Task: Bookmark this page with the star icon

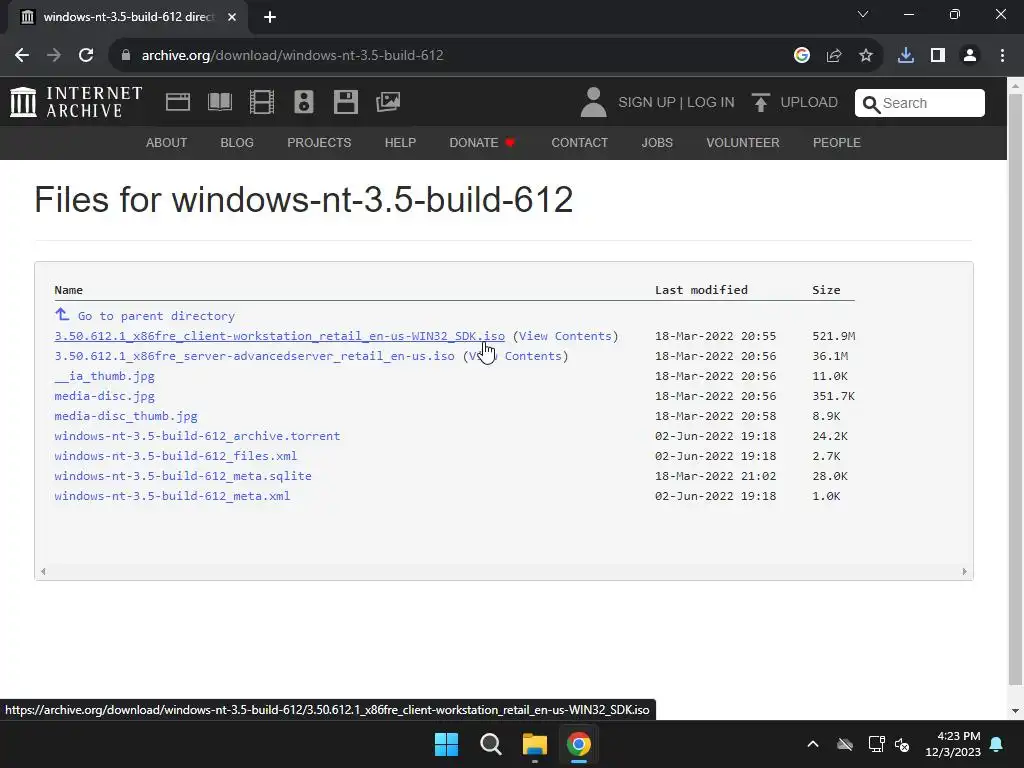Action: click(866, 55)
